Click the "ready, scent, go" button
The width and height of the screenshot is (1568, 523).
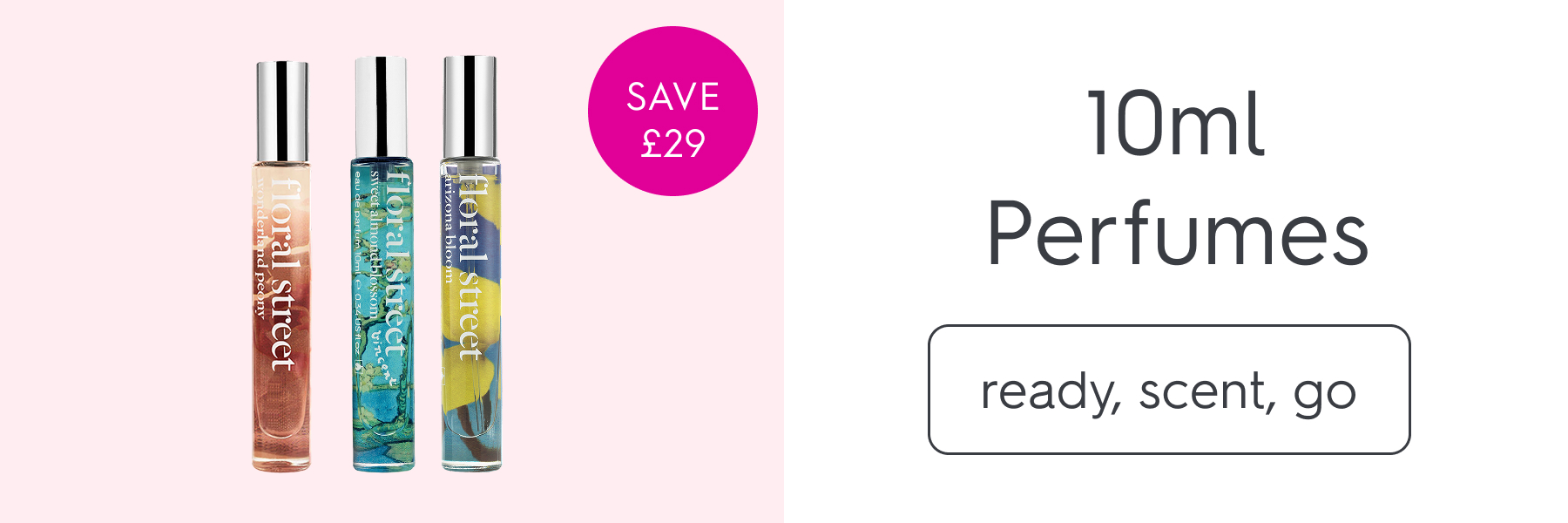[x=1169, y=390]
